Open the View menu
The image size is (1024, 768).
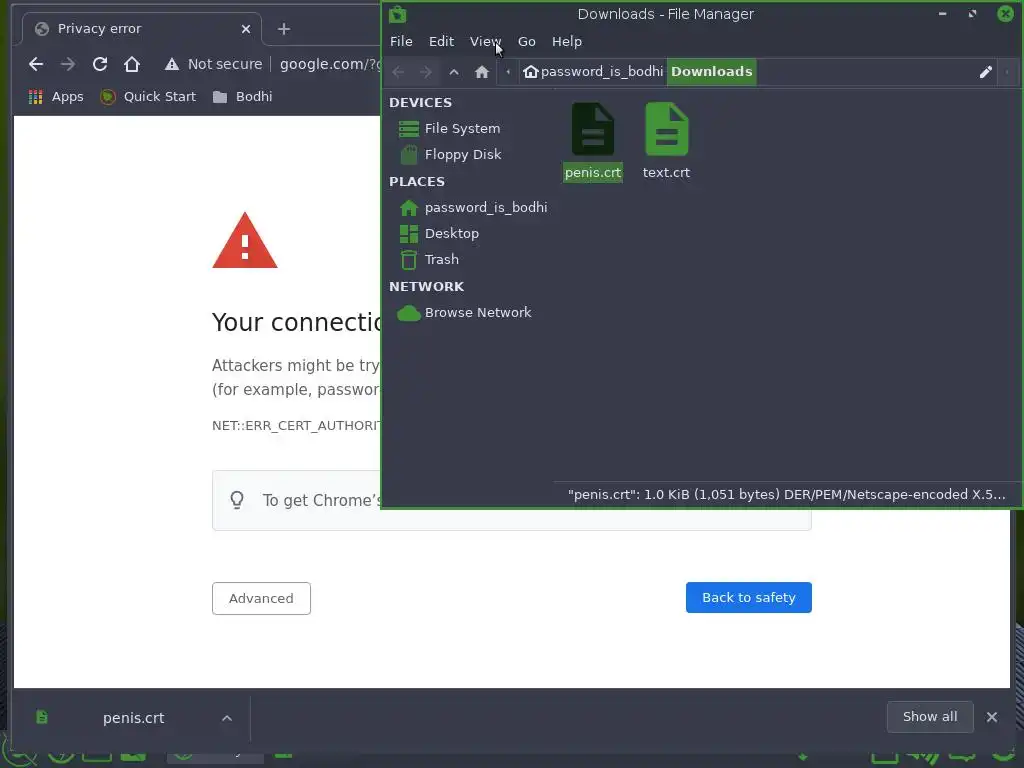(x=485, y=42)
